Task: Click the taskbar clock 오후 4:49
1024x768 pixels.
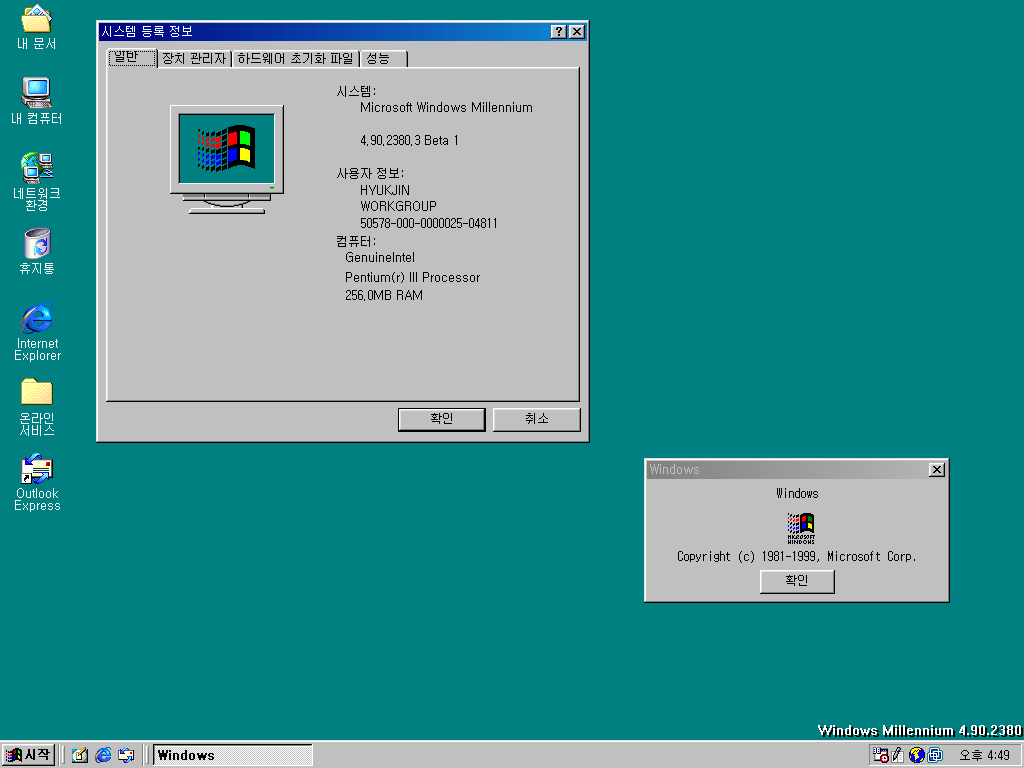Action: [x=984, y=756]
